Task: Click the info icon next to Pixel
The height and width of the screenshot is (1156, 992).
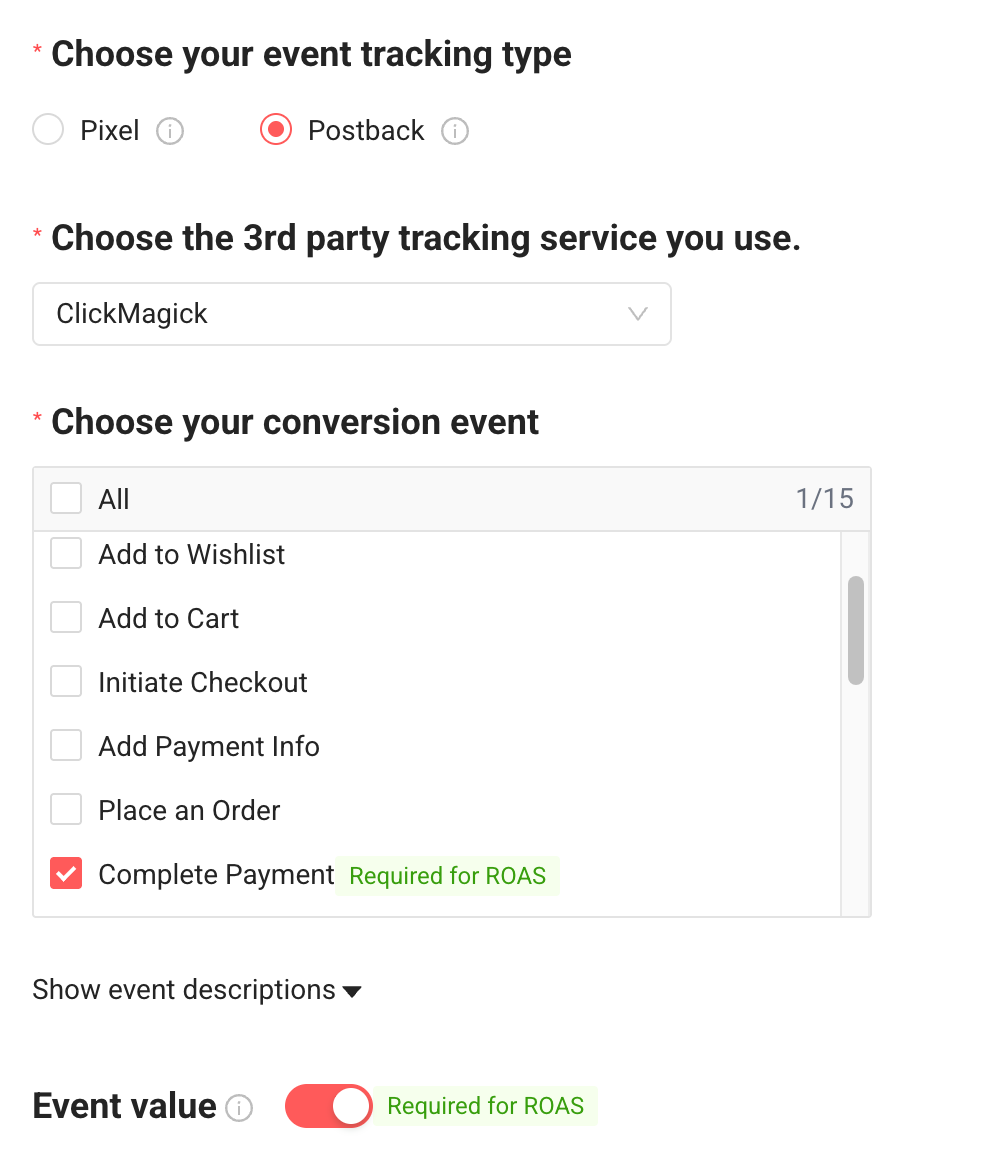Action: coord(170,131)
